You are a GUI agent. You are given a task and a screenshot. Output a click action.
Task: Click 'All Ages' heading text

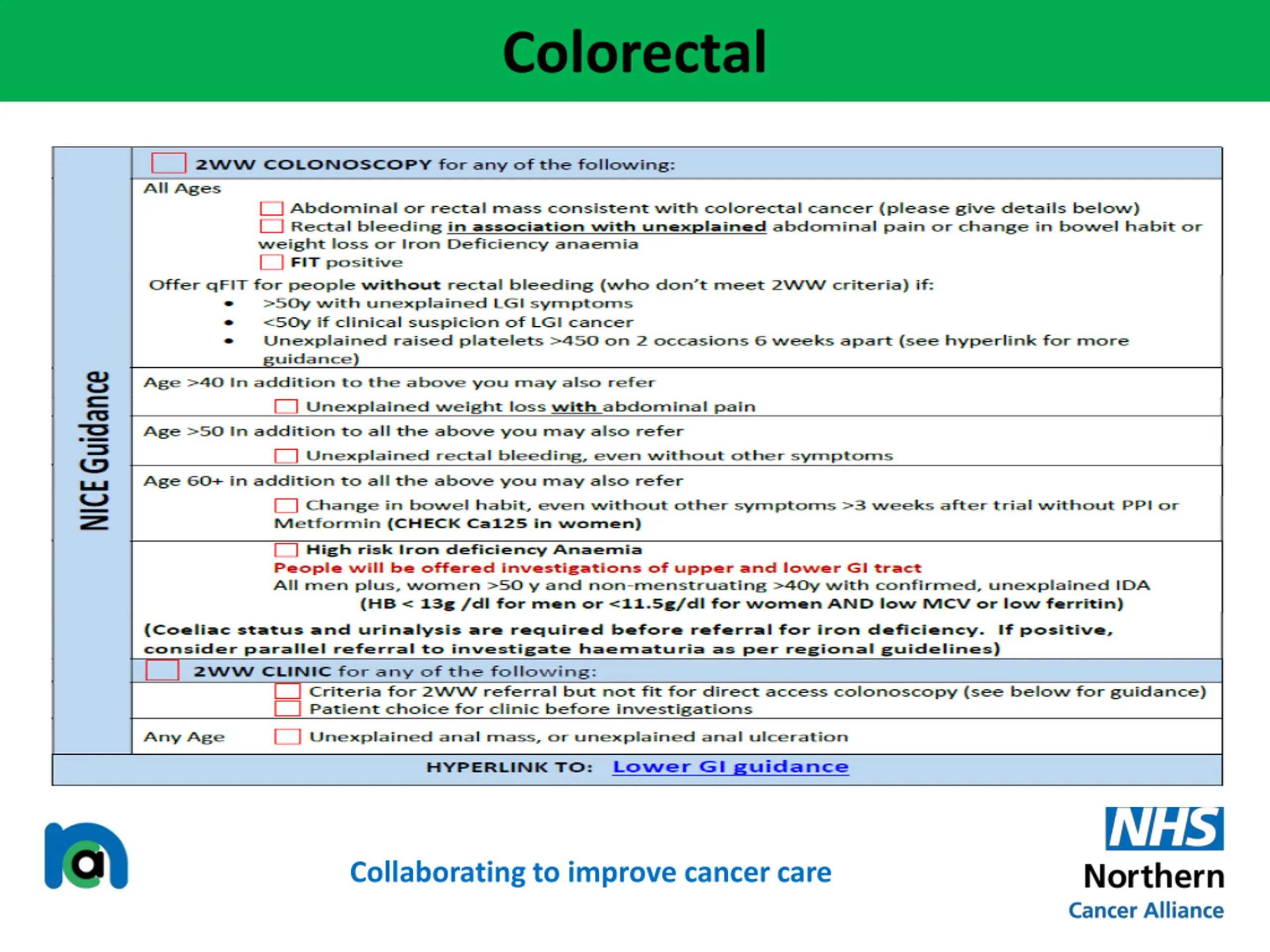(182, 189)
